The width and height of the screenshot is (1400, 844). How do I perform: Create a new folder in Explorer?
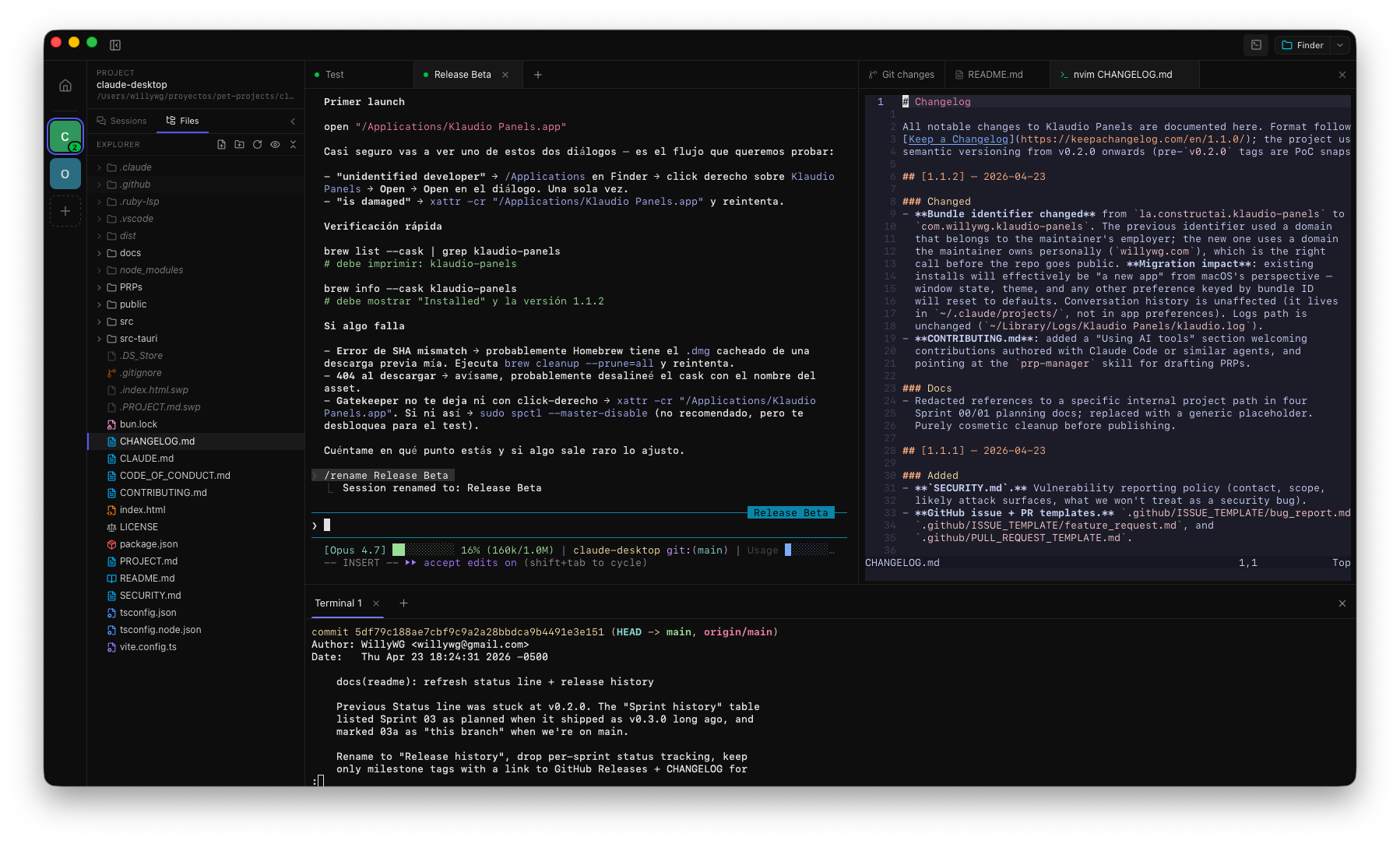[239, 145]
